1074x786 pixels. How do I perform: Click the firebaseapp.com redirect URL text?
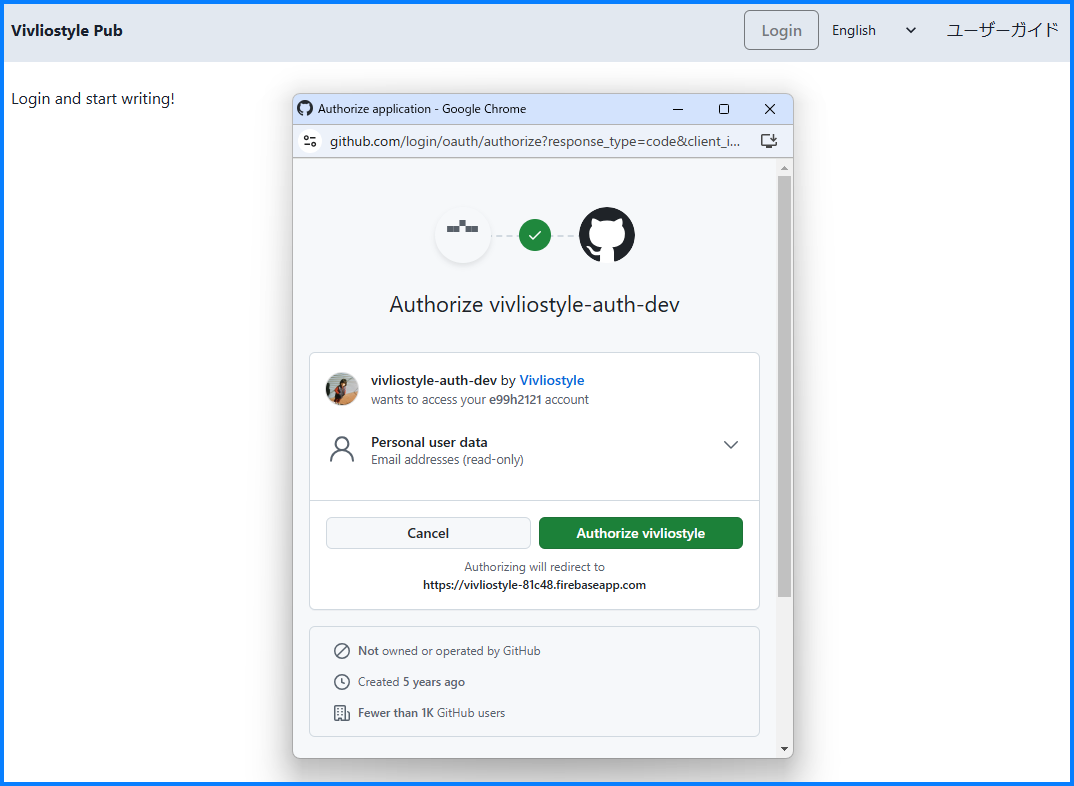click(534, 585)
